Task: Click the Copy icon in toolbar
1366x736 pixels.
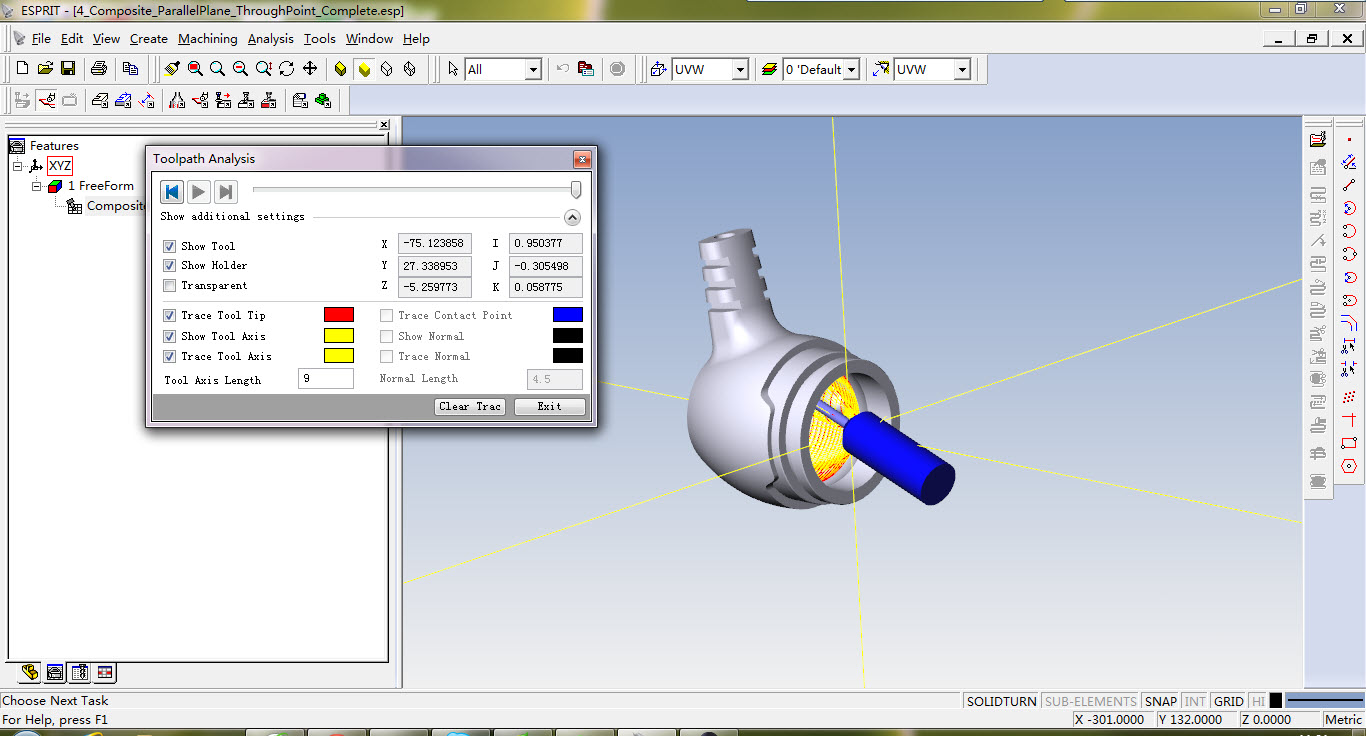Action: (130, 69)
